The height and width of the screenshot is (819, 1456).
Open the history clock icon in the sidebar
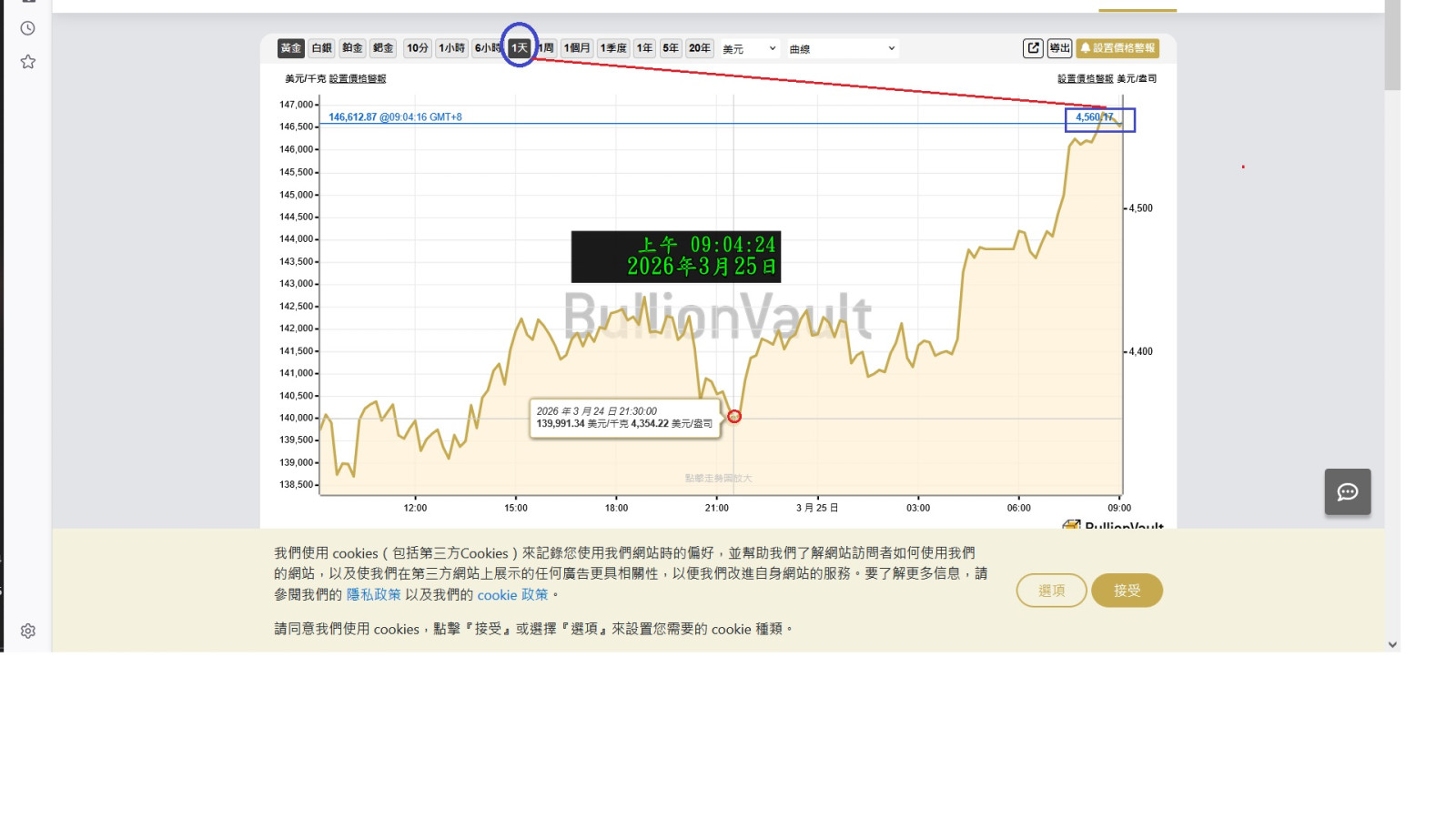[x=28, y=28]
